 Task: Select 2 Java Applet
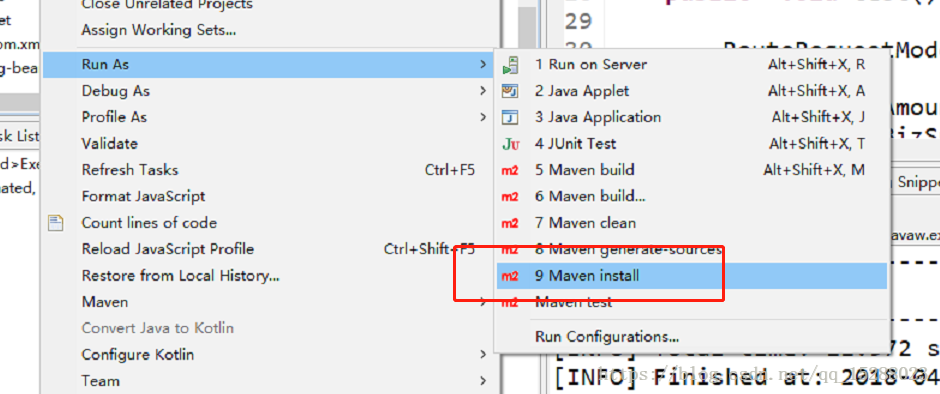(x=692, y=91)
